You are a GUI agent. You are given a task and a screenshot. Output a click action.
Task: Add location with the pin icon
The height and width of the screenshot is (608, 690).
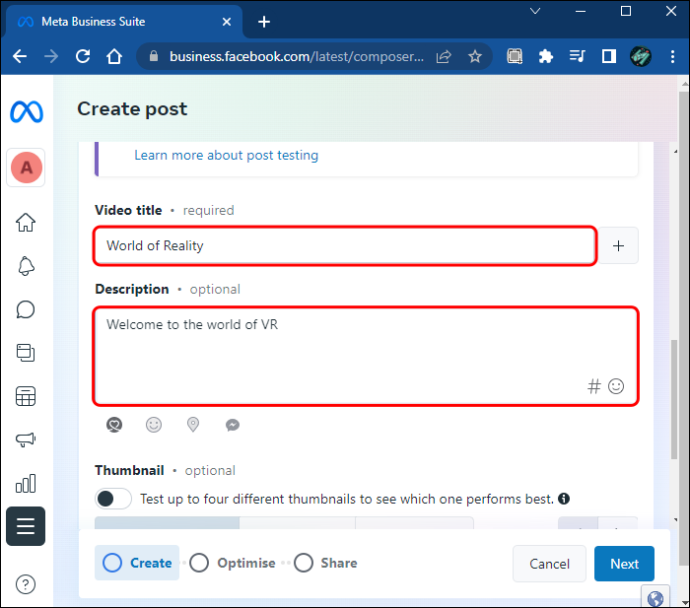point(193,425)
